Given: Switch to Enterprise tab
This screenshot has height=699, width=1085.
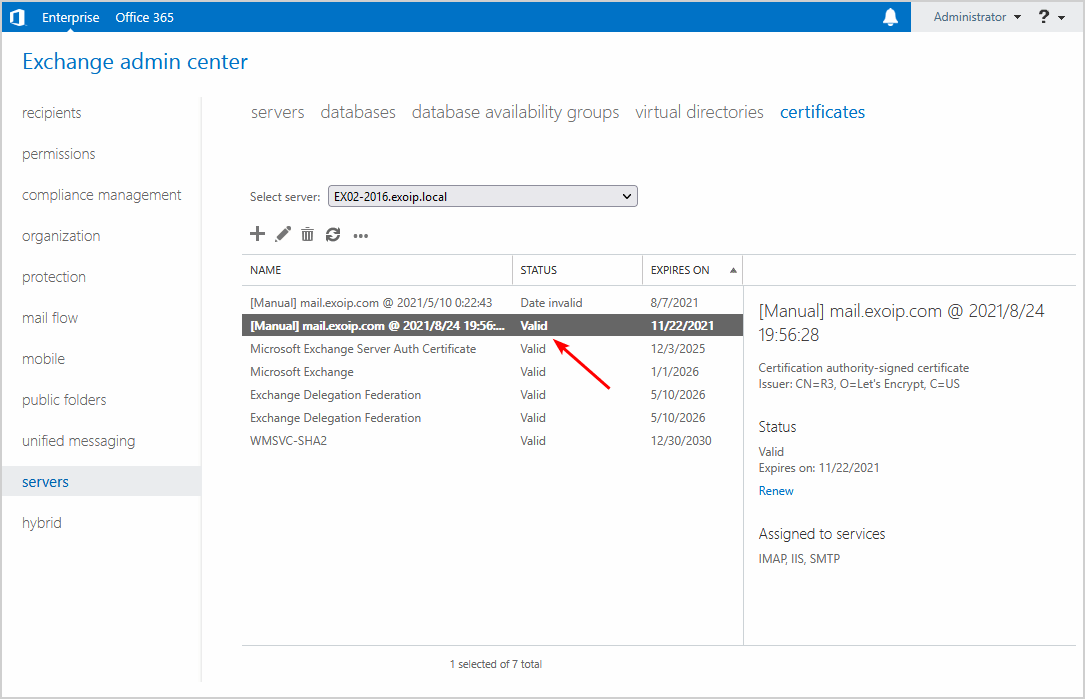Looking at the screenshot, I should [71, 17].
